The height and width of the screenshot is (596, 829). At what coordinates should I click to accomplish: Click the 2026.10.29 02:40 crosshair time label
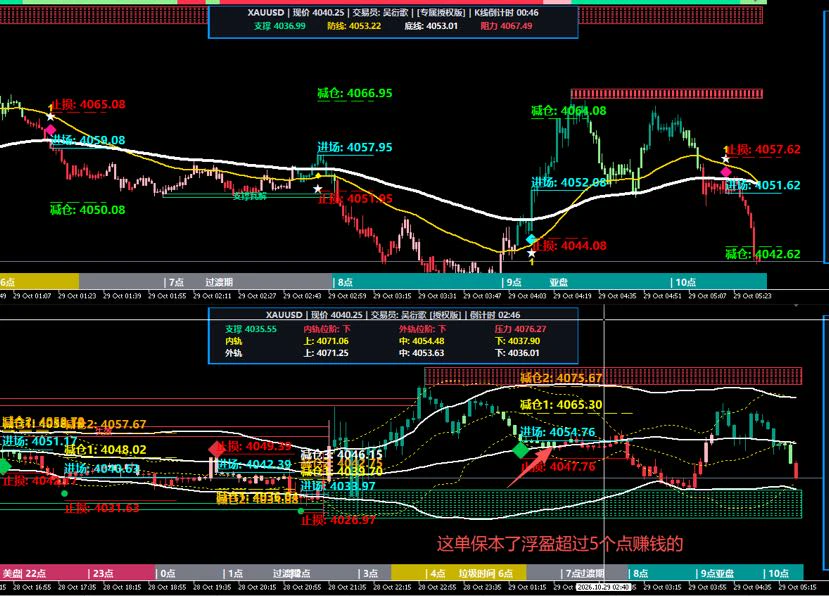point(603,587)
